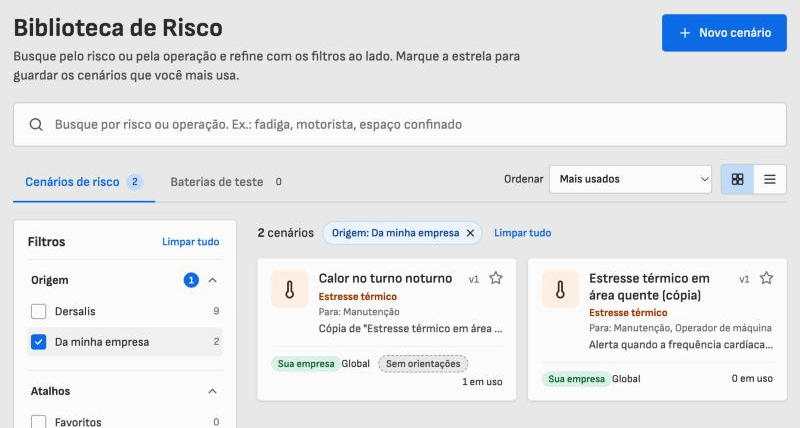Click the Sem orientações badge
Image resolution: width=800 pixels, height=428 pixels.
[423, 364]
